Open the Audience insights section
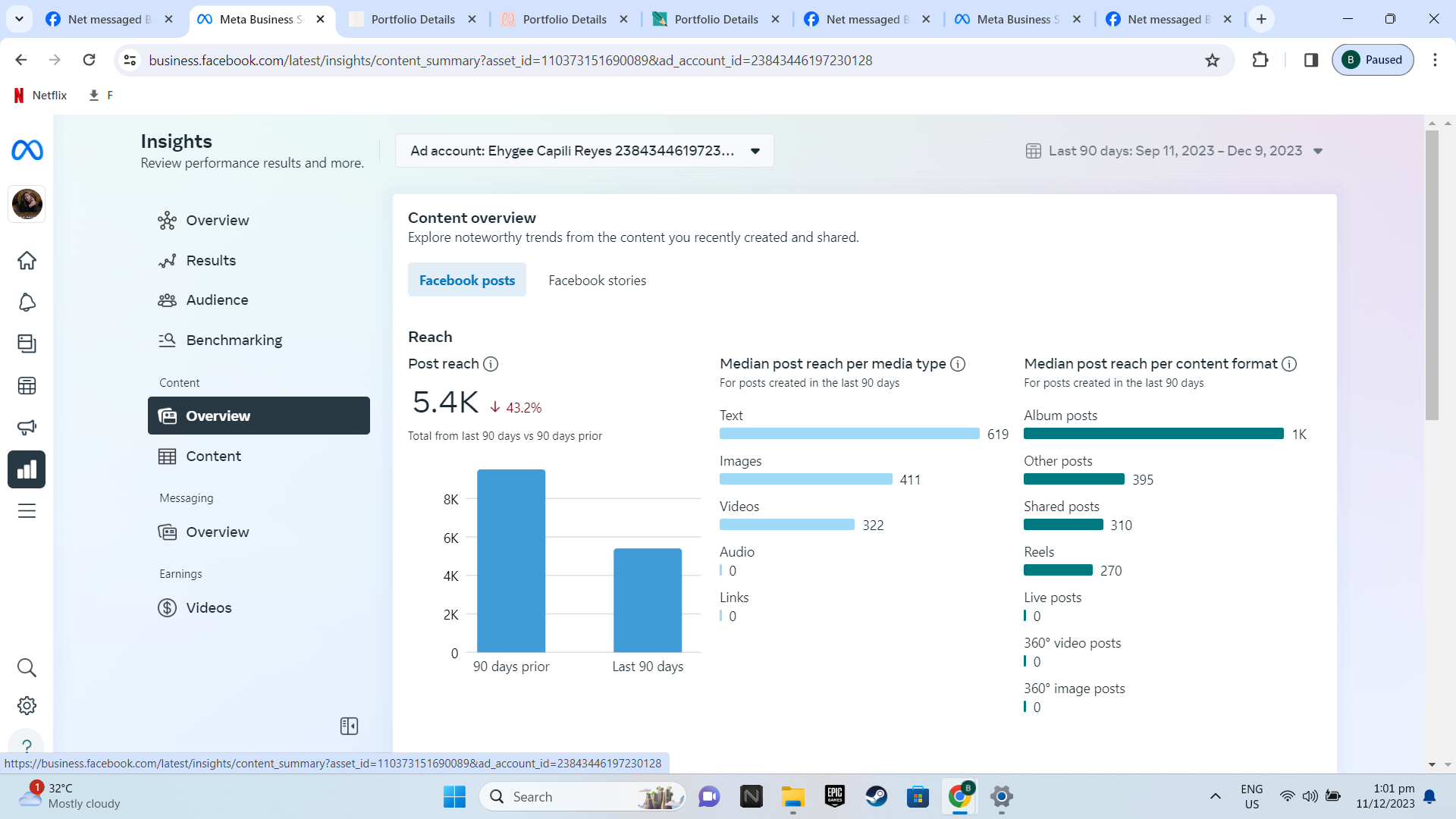The height and width of the screenshot is (819, 1456). point(217,300)
